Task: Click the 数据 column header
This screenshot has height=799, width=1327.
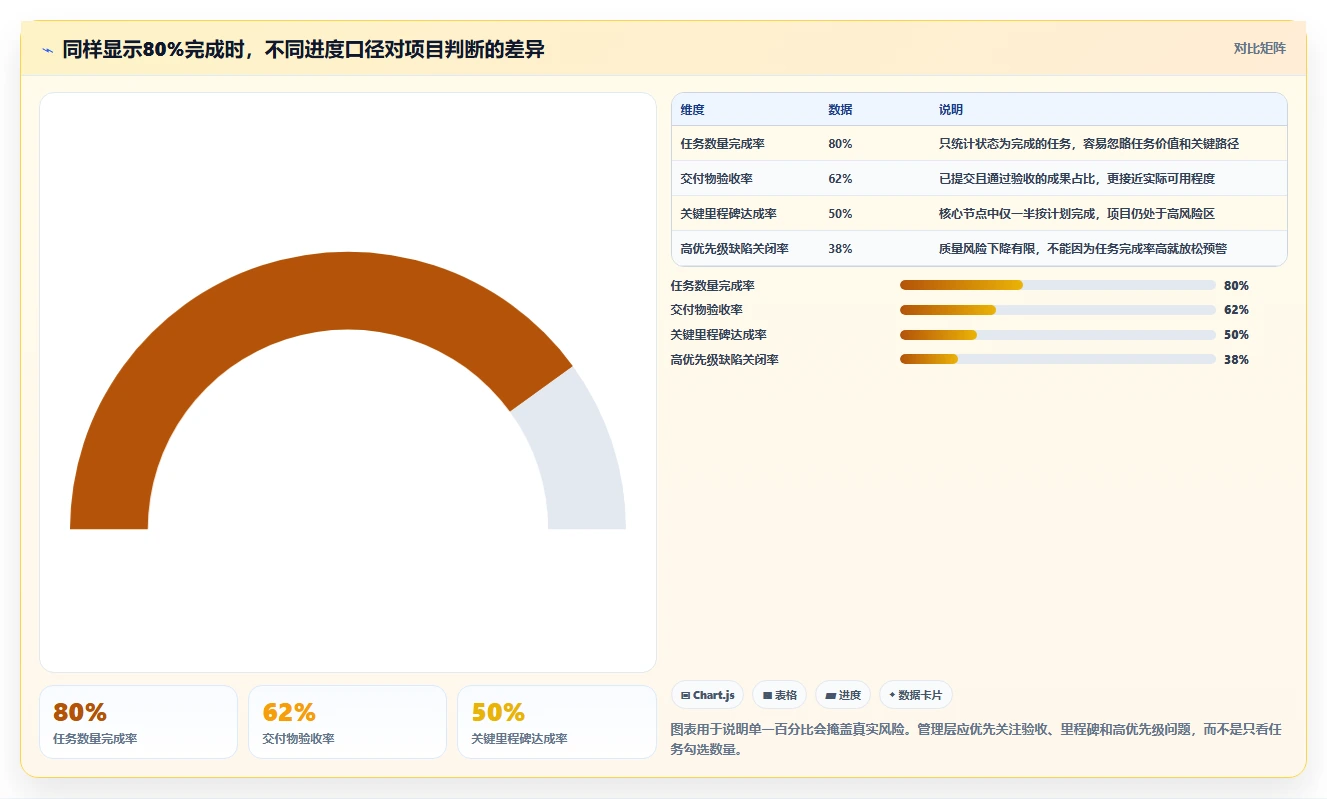Action: click(840, 110)
